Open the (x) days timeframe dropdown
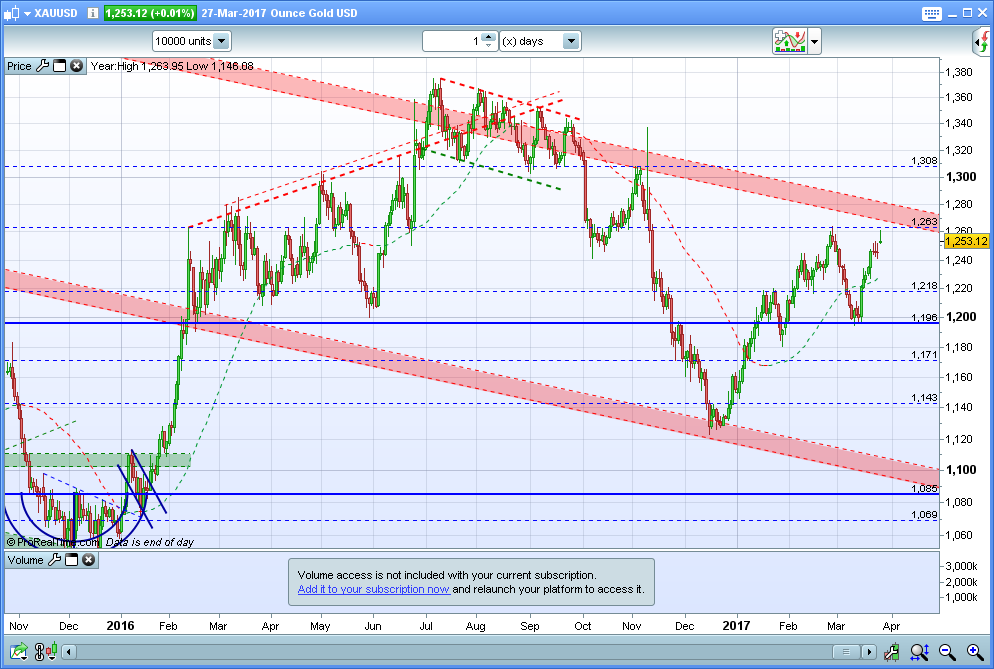Image resolution: width=994 pixels, height=669 pixels. tap(540, 41)
